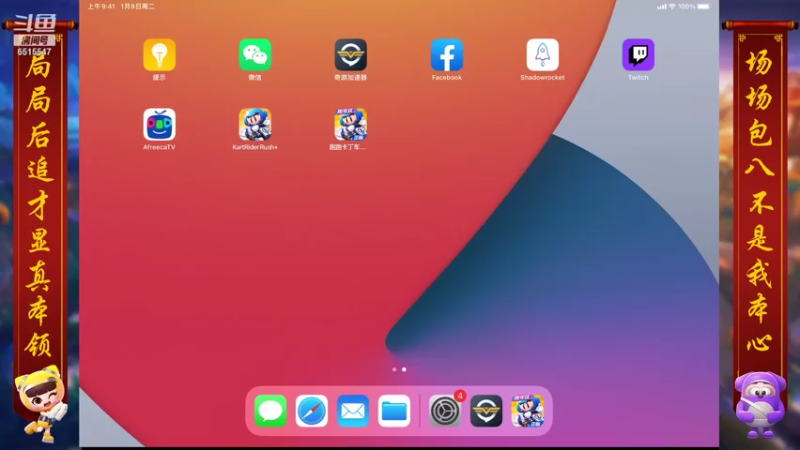Launch the Shadowrocket app
The height and width of the screenshot is (450, 800).
pyautogui.click(x=542, y=55)
